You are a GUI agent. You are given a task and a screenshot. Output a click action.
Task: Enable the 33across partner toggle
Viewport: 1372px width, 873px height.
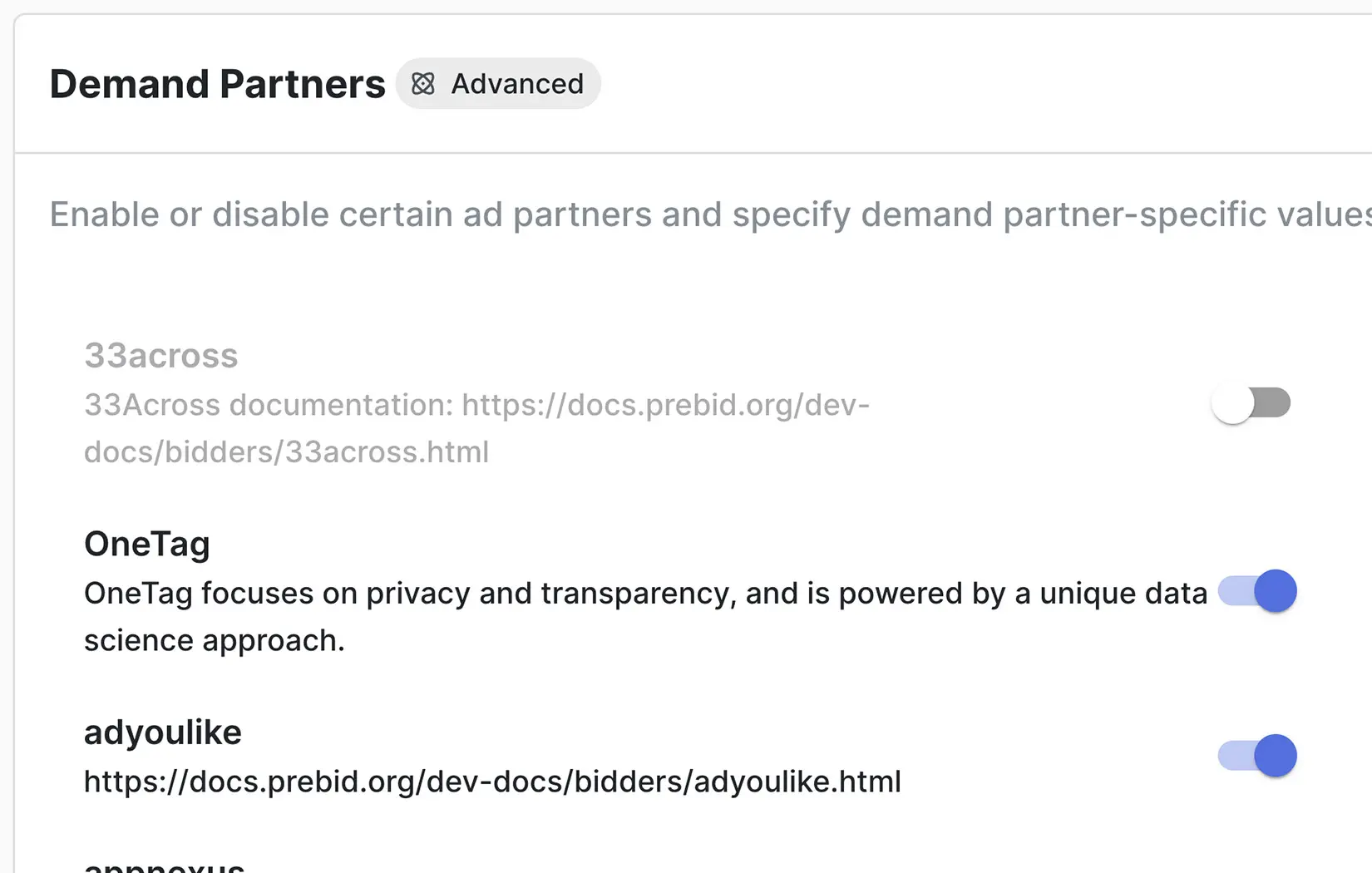1251,404
